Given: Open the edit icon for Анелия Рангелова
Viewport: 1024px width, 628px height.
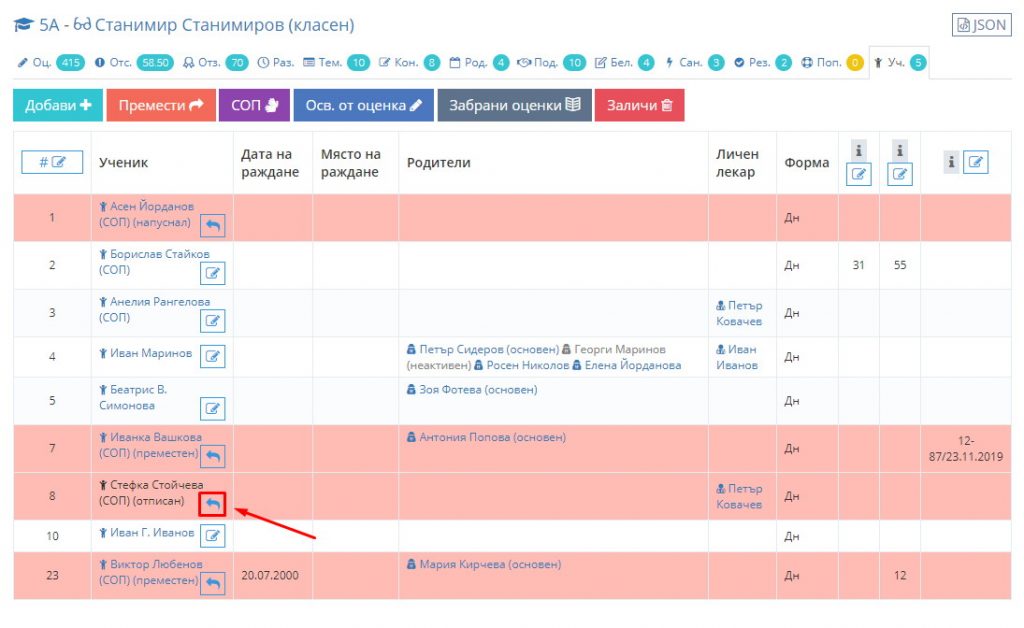Looking at the screenshot, I should point(212,321).
